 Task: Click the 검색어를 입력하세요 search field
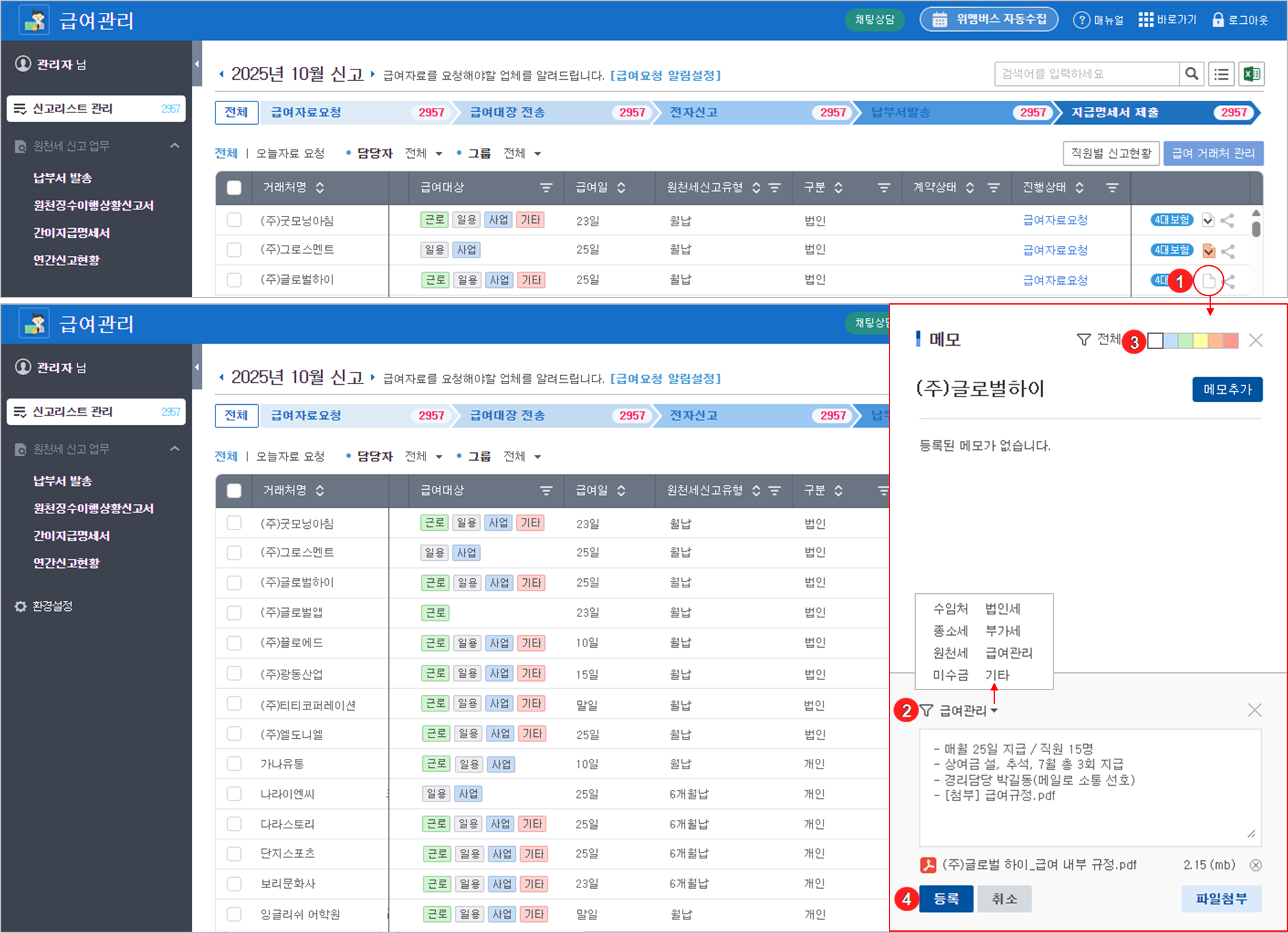coord(1086,74)
